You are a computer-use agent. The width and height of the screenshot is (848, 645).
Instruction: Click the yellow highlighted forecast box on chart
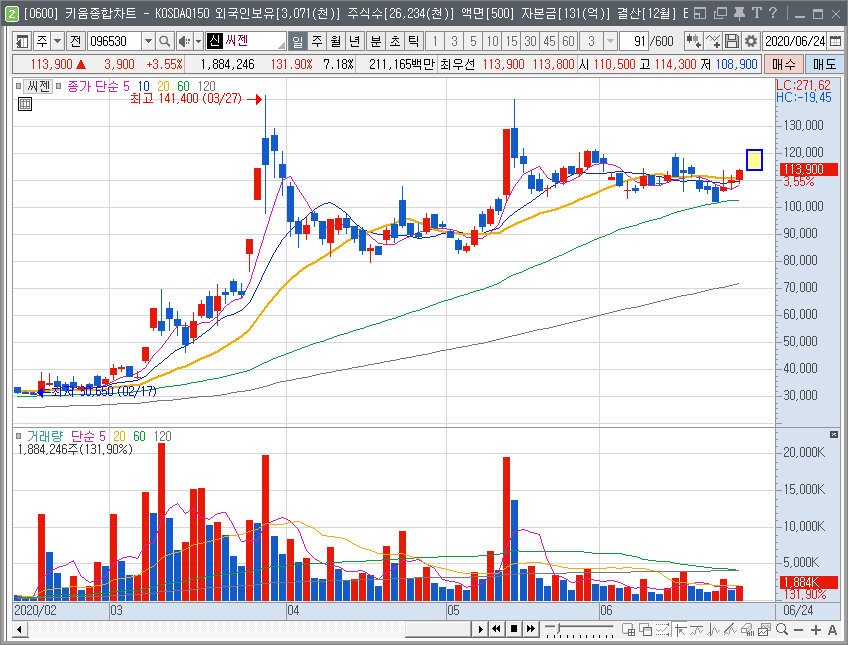tap(754, 159)
